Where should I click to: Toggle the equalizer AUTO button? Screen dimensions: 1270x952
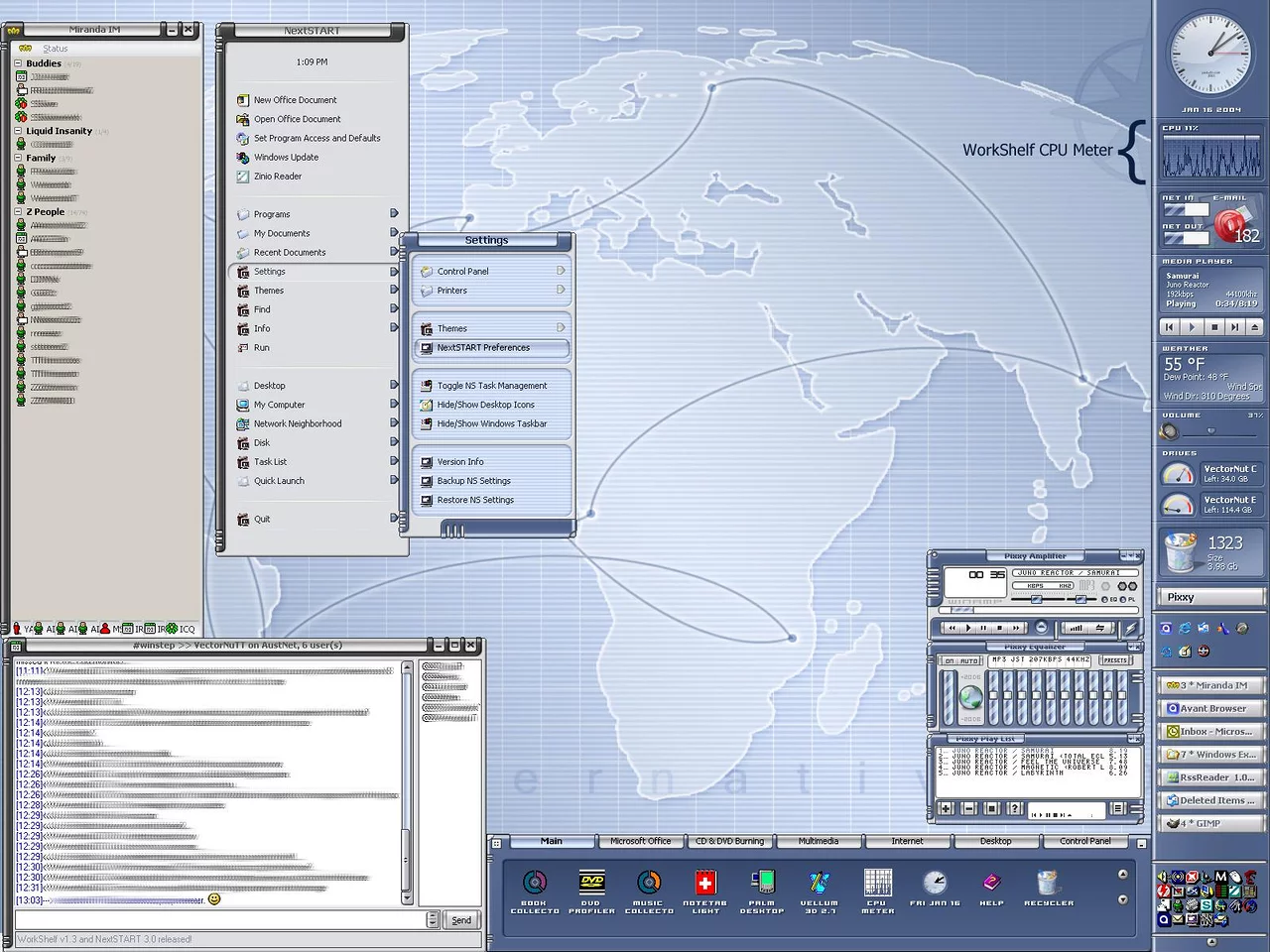point(969,660)
